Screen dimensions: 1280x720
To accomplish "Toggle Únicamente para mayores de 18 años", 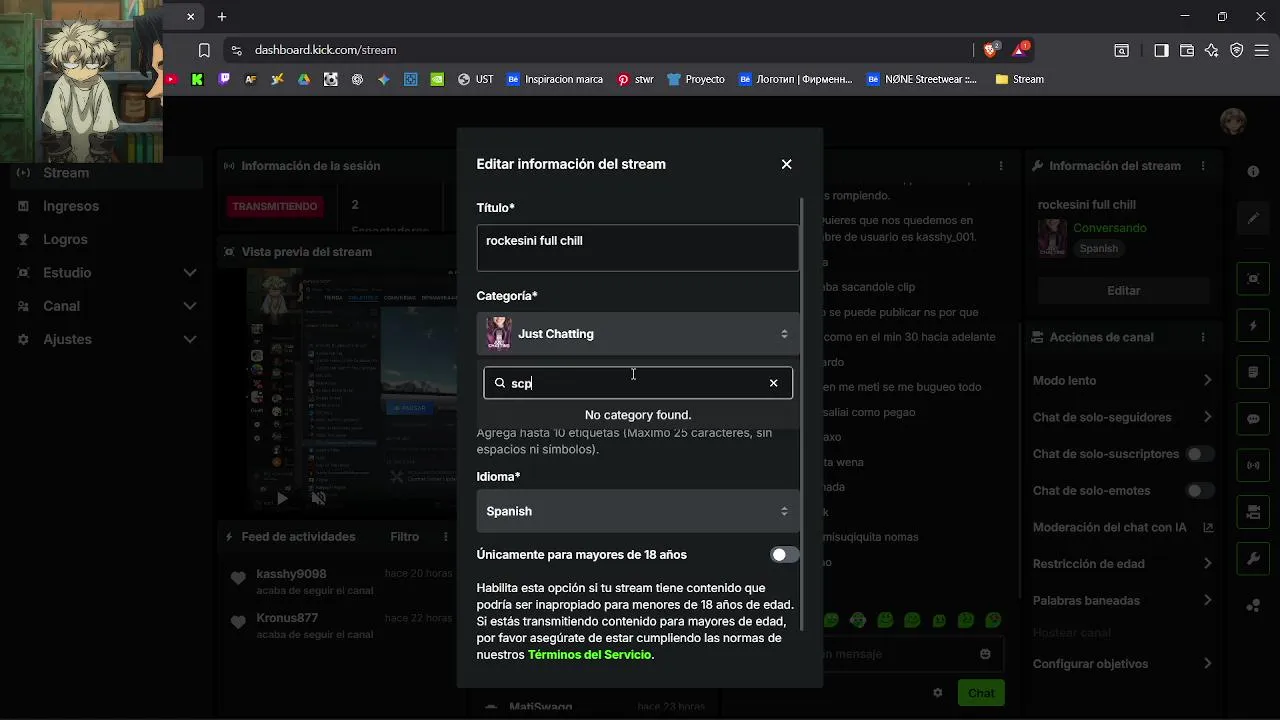I will click(x=785, y=555).
